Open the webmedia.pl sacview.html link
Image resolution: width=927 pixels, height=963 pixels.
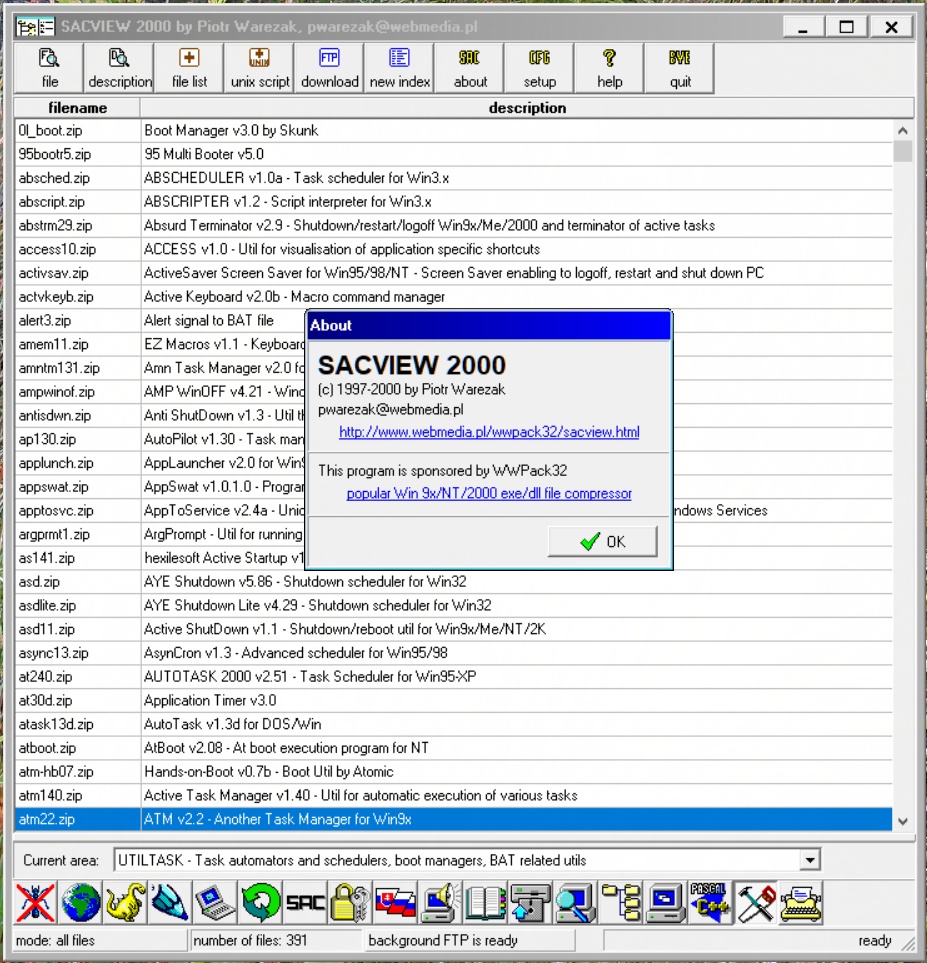pos(489,433)
